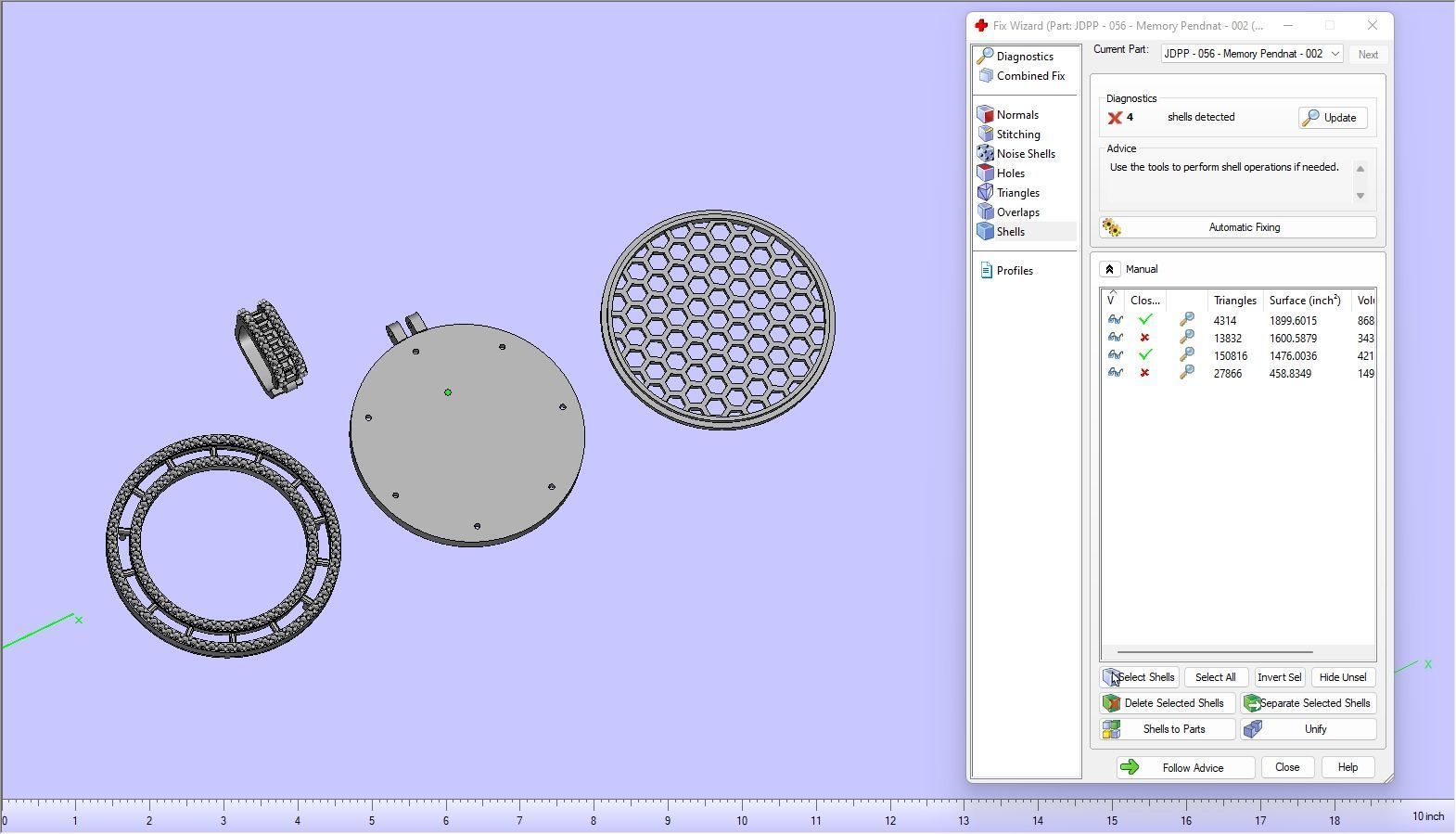Viewport: 1456px width, 834px height.
Task: Click the closed checkmark of the 150816 shell
Action: [1145, 355]
